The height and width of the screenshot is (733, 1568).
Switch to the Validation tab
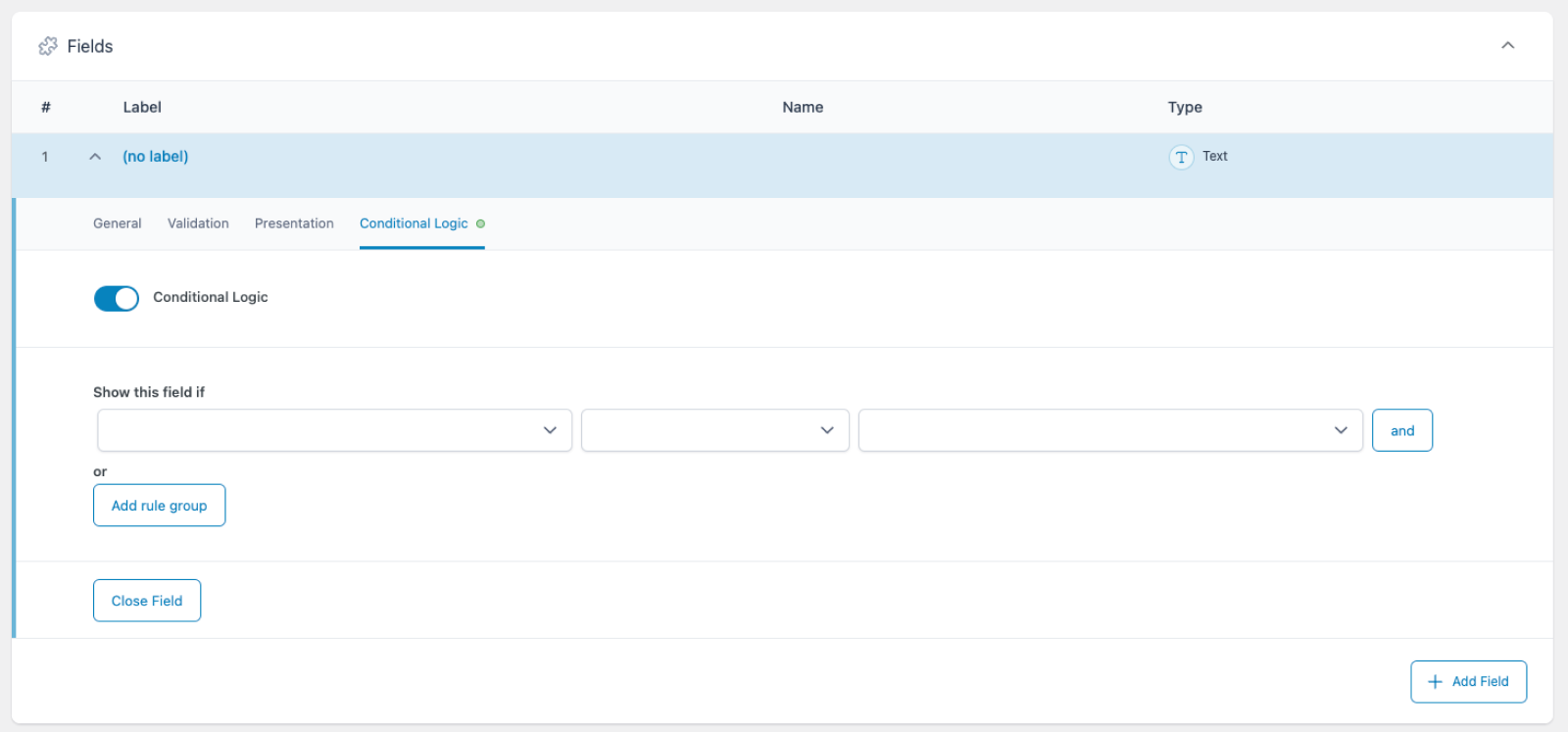[x=198, y=223]
